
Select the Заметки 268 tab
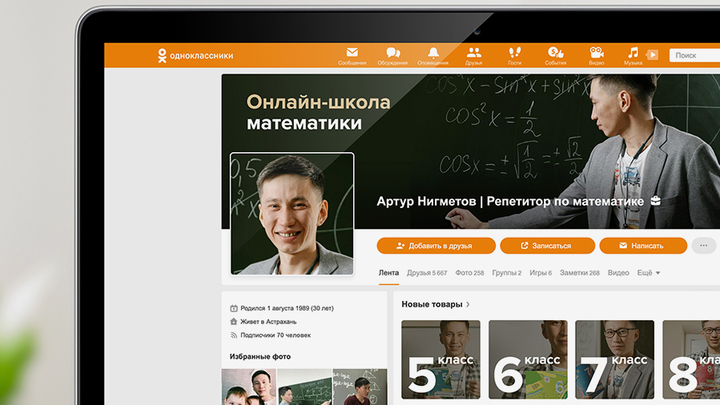(580, 273)
